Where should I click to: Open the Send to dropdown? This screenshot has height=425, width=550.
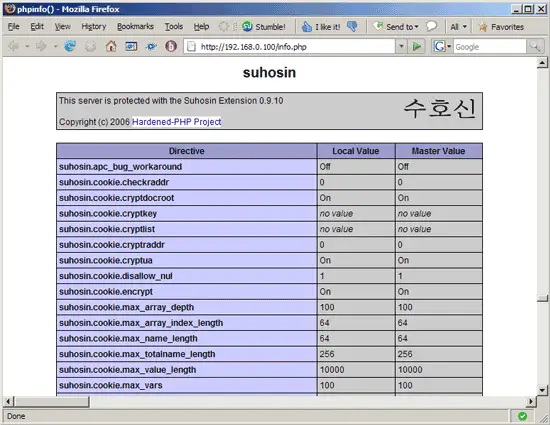pyautogui.click(x=397, y=27)
